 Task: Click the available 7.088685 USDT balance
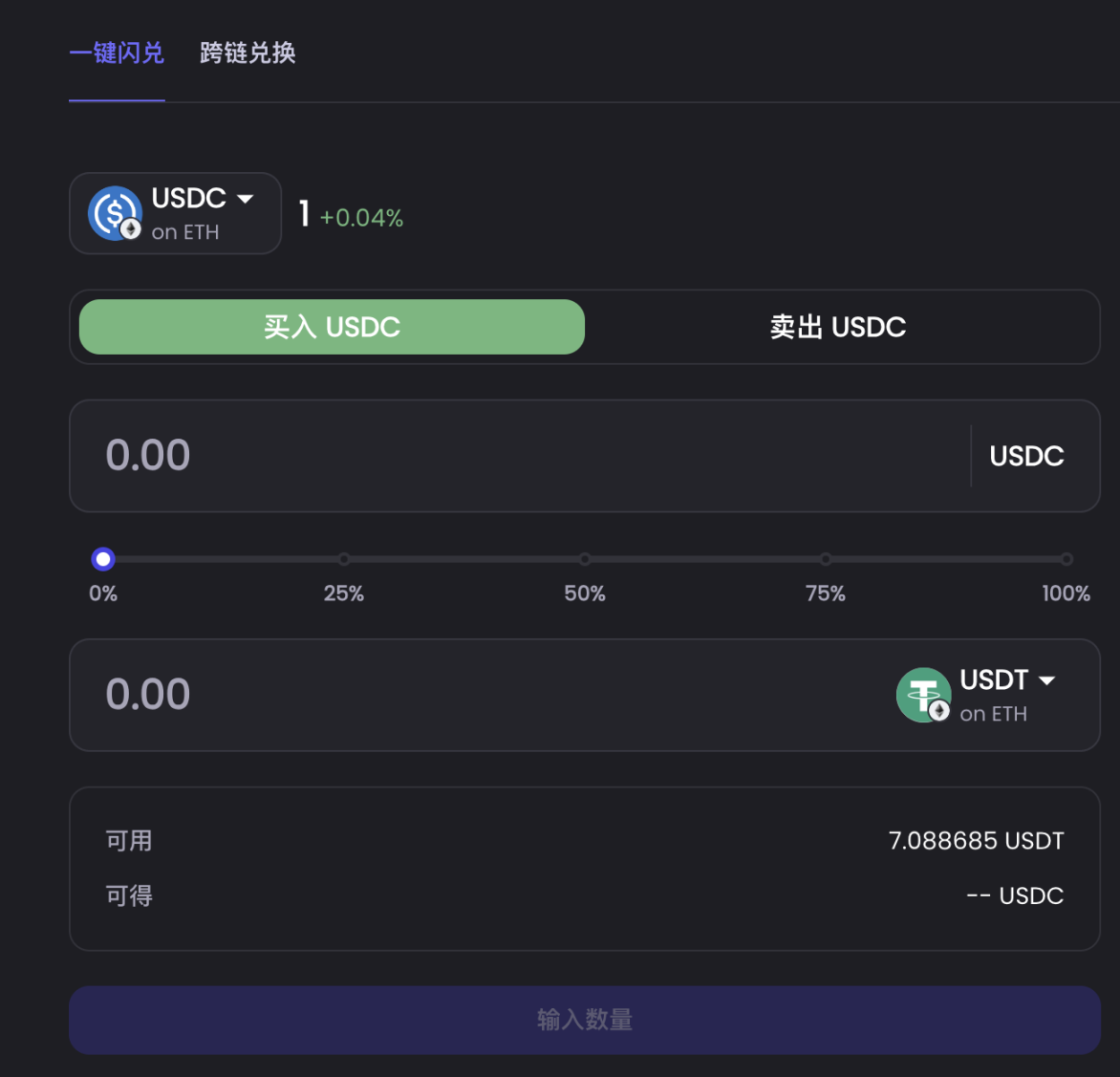coord(976,841)
